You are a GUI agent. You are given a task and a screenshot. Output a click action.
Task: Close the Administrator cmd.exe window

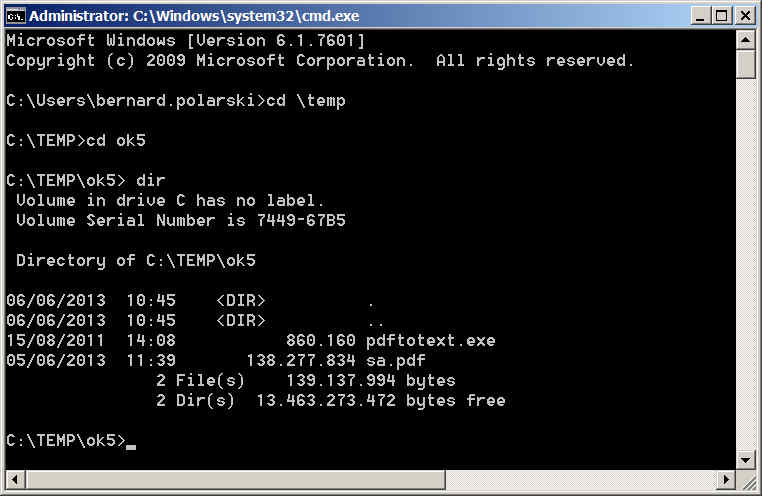tap(744, 15)
